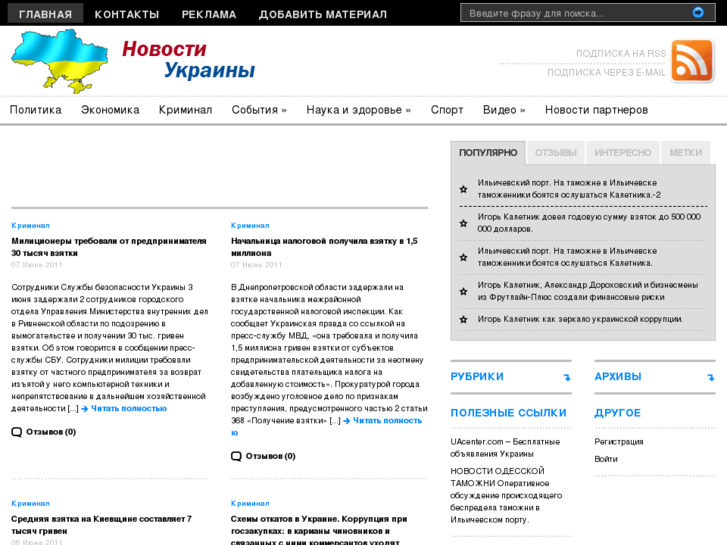This screenshot has width=727, height=545.
Task: Open the Спорт category
Action: 447,110
